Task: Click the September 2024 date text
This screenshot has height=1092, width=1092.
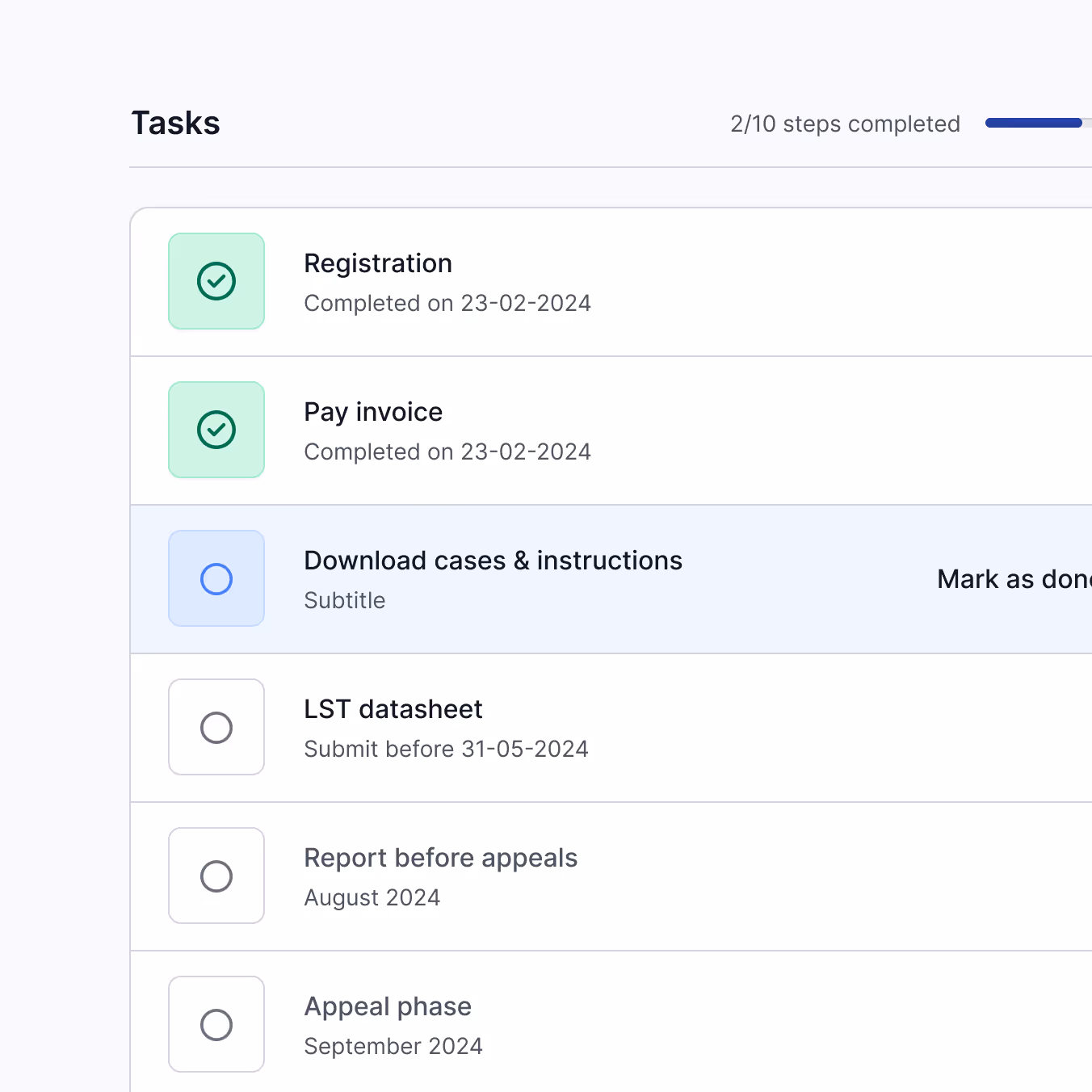Action: point(393,1046)
